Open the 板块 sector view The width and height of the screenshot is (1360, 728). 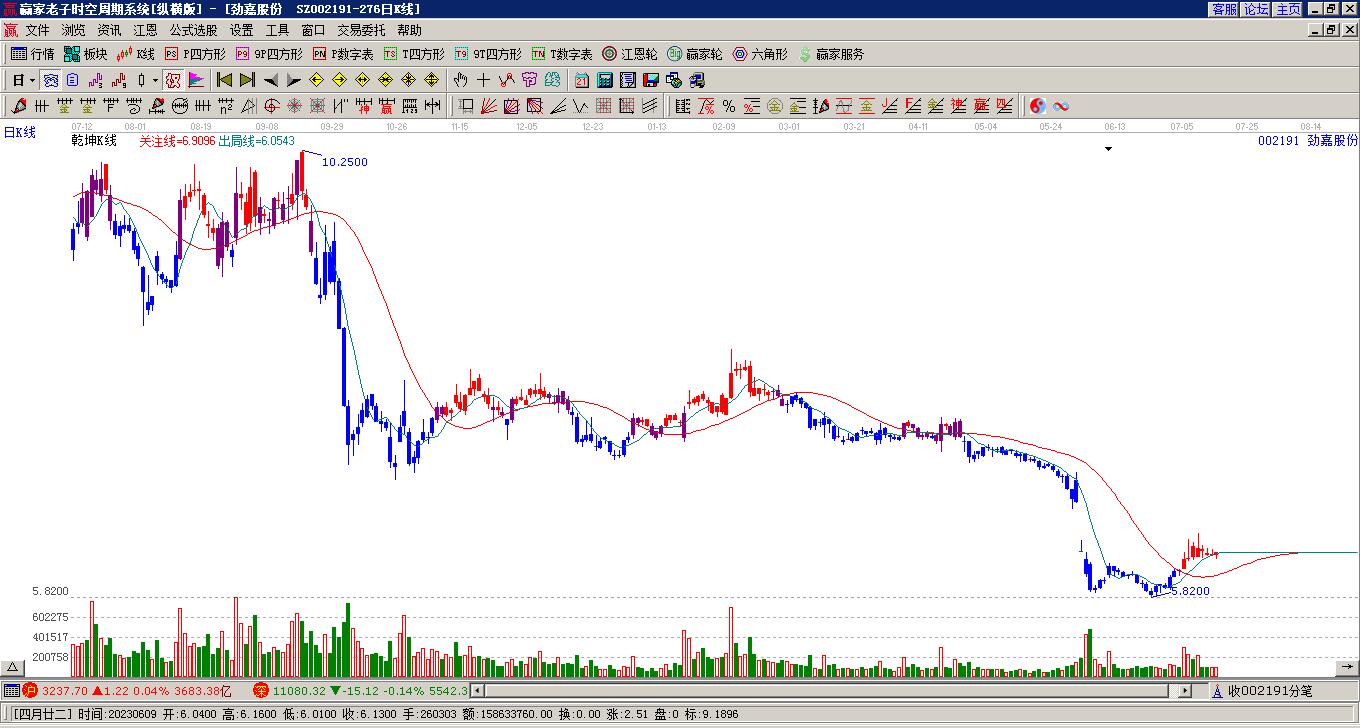85,54
